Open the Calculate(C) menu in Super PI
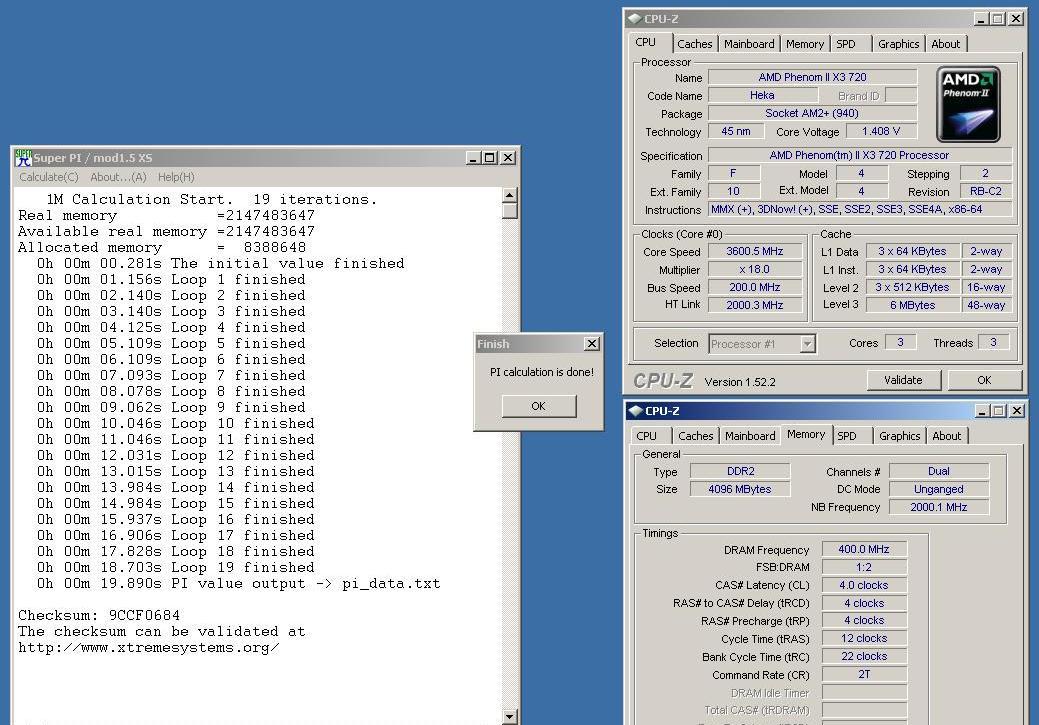 48,177
